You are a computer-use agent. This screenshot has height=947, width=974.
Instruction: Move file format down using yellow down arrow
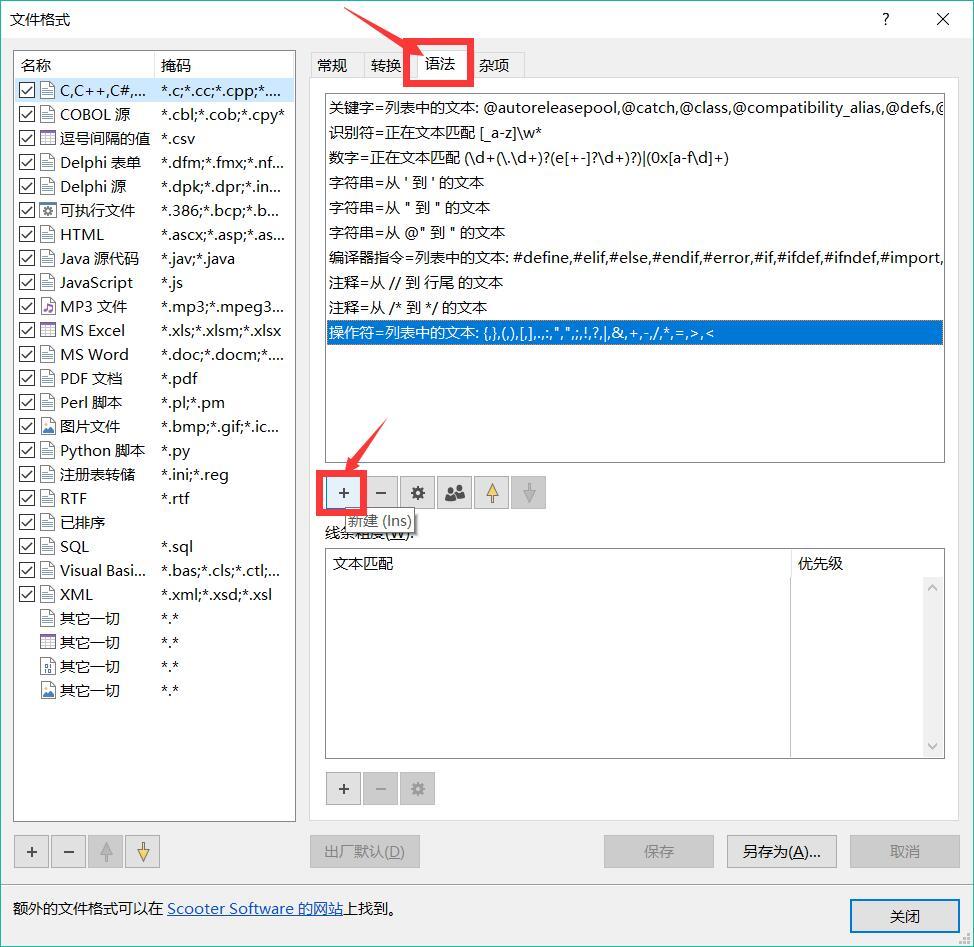click(141, 851)
